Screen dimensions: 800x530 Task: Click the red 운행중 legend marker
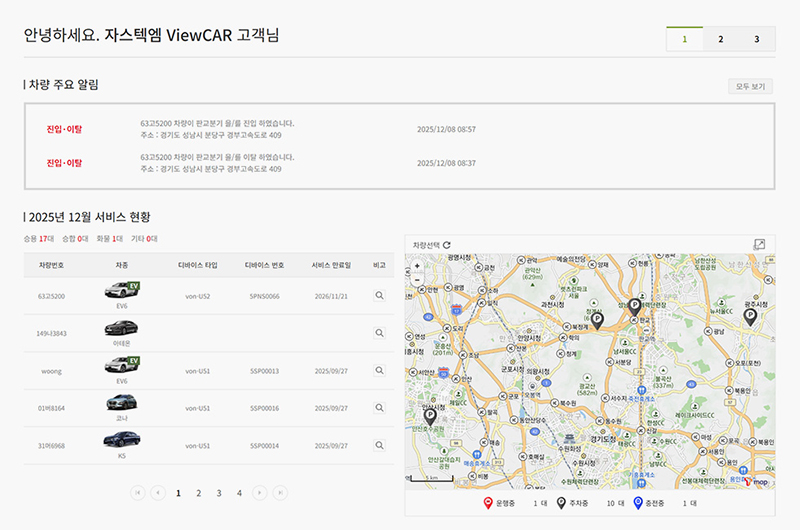[488, 503]
